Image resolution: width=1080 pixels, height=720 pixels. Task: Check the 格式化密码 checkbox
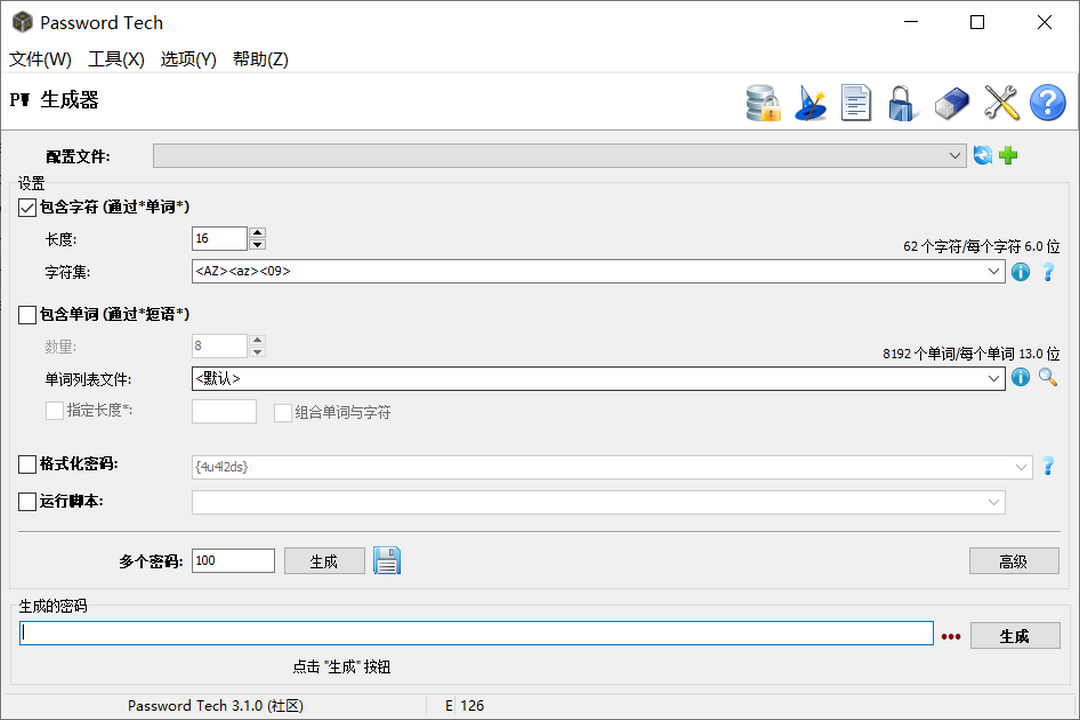pos(25,466)
